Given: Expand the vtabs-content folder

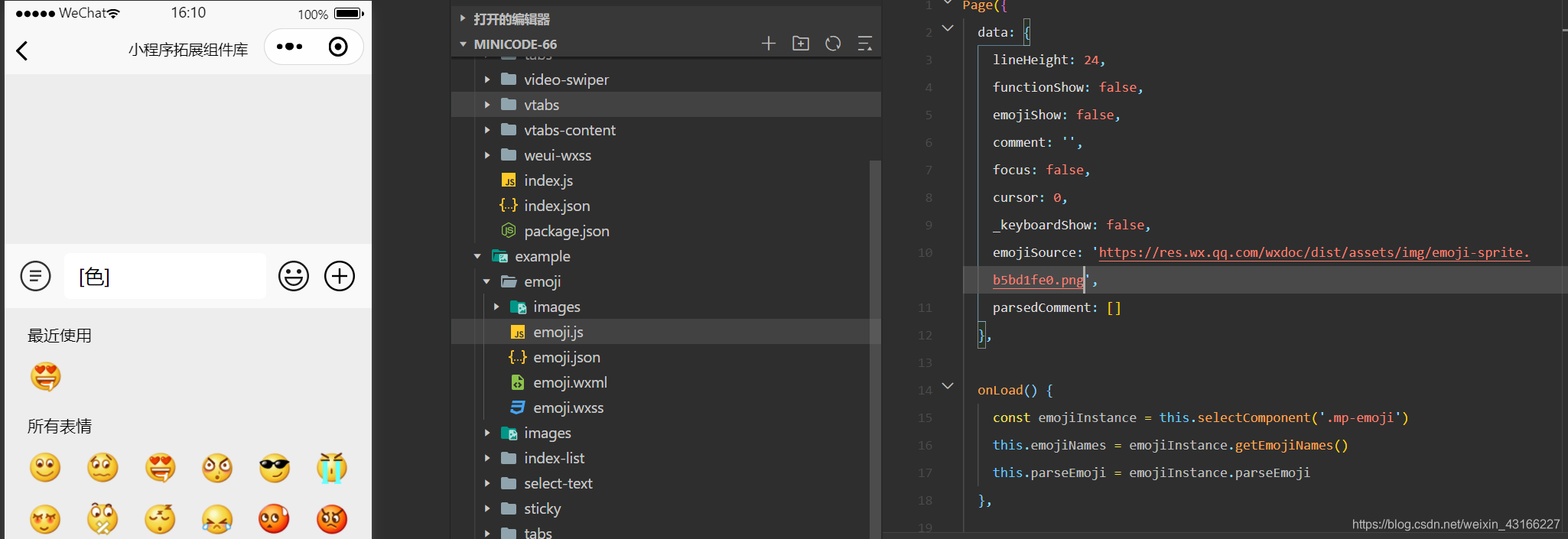Looking at the screenshot, I should tap(487, 130).
